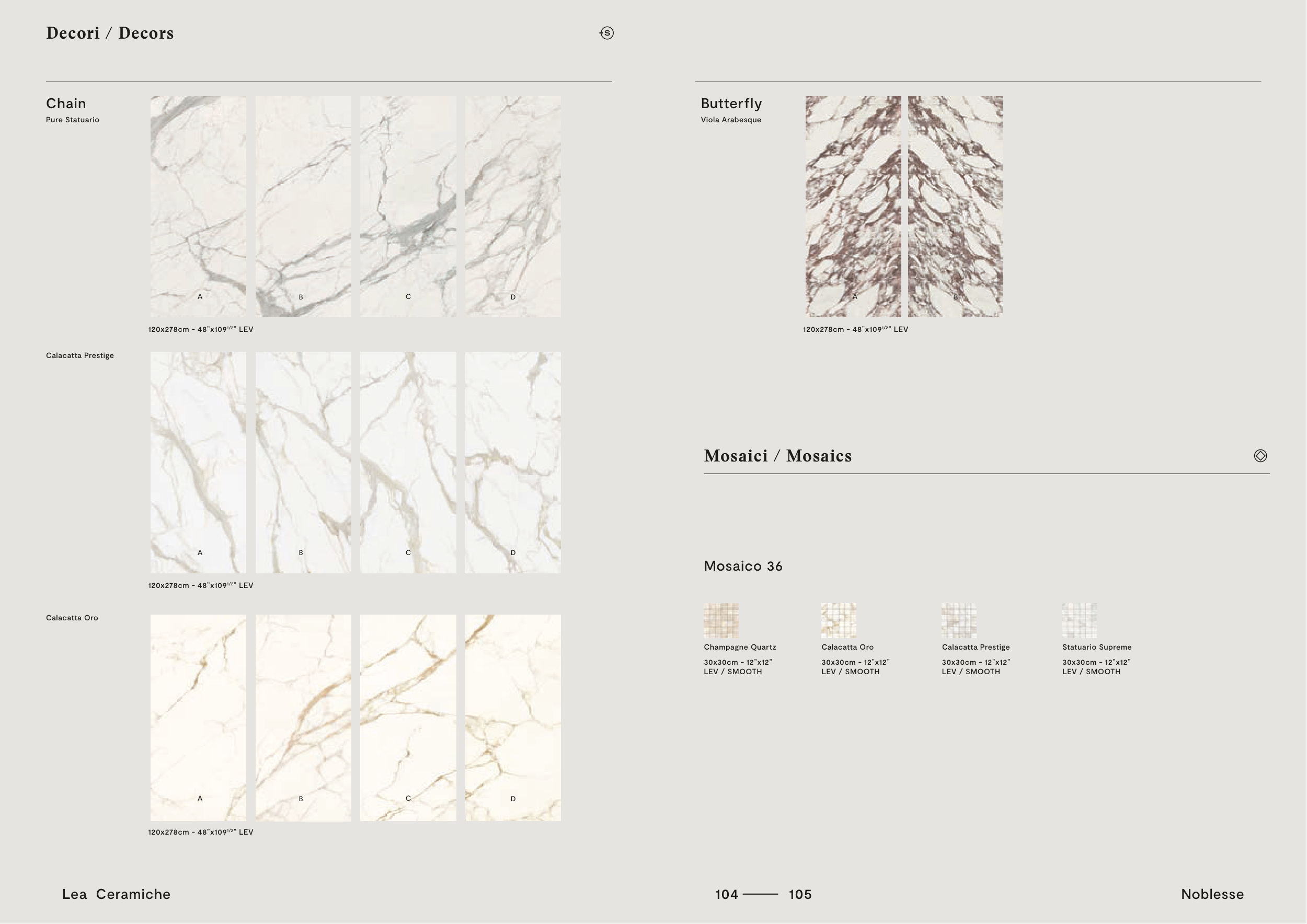Click page number 105
This screenshot has height=924, width=1307.
(x=800, y=894)
